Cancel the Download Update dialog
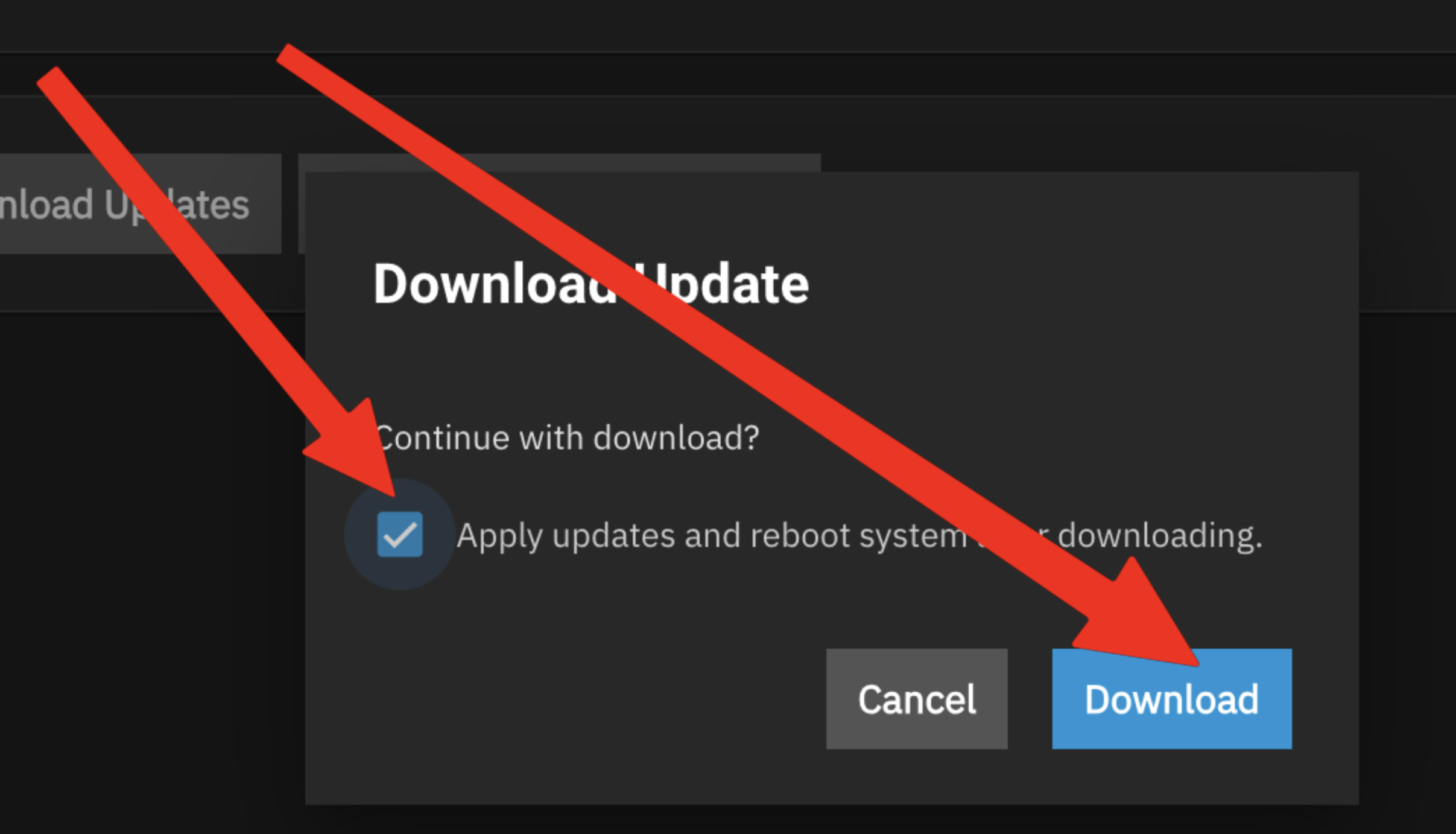 point(917,699)
